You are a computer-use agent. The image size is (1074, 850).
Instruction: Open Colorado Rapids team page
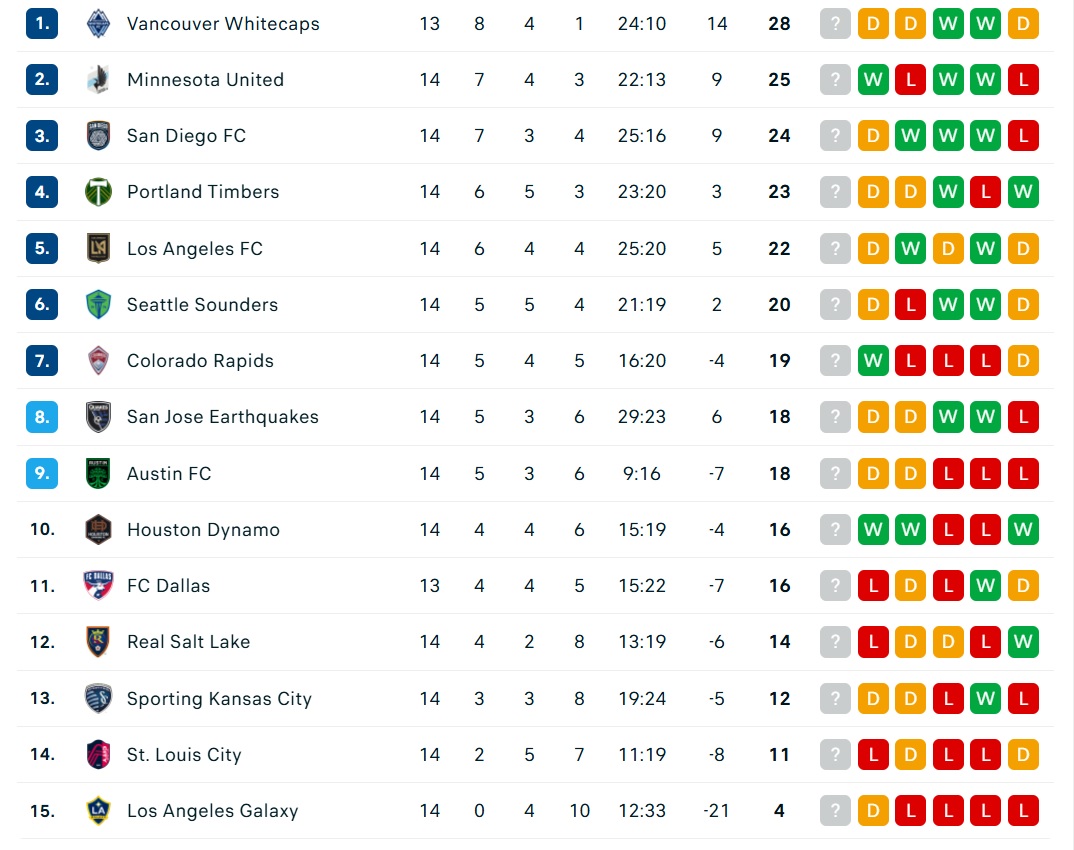200,361
